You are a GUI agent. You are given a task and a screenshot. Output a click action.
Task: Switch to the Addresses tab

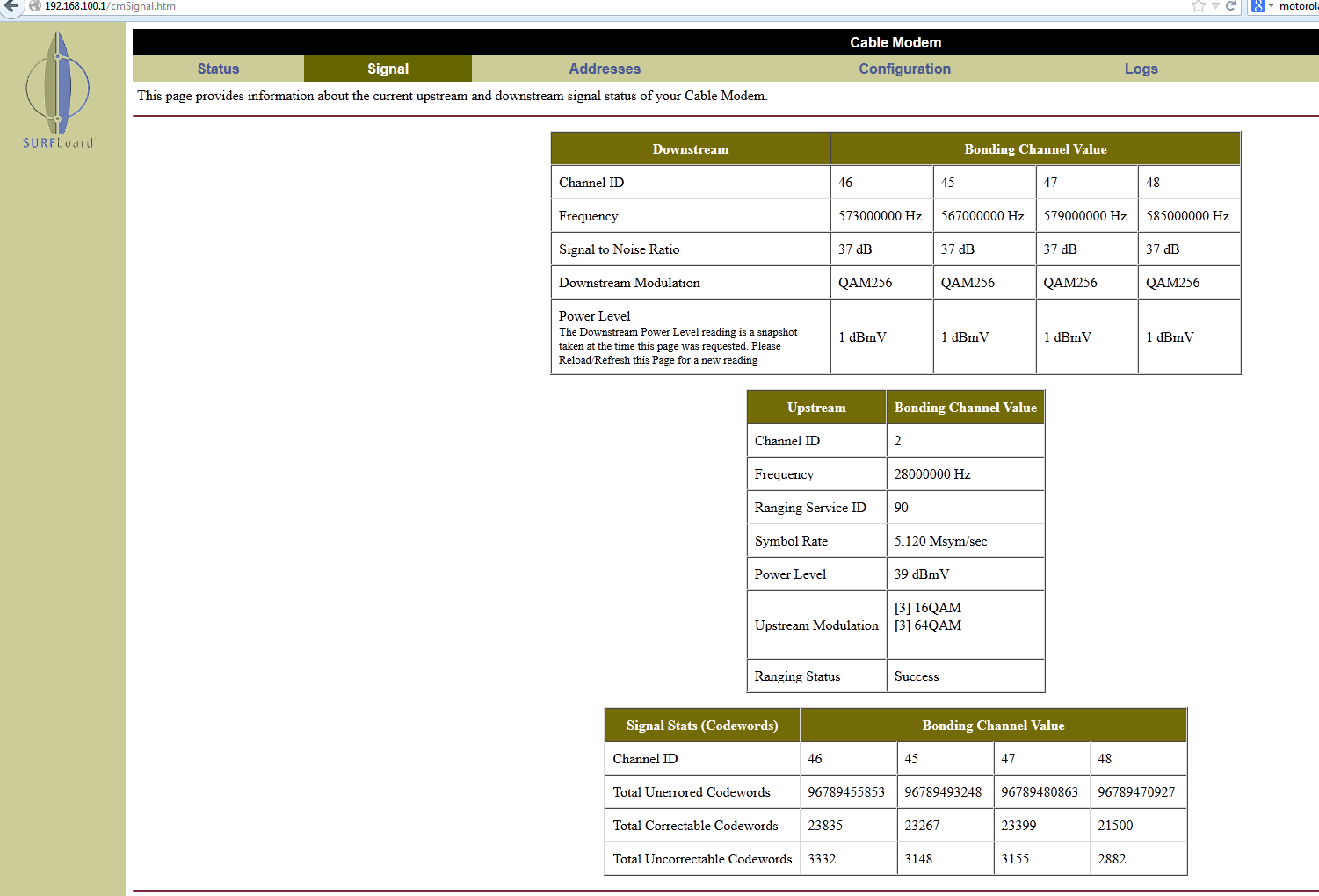(x=605, y=69)
